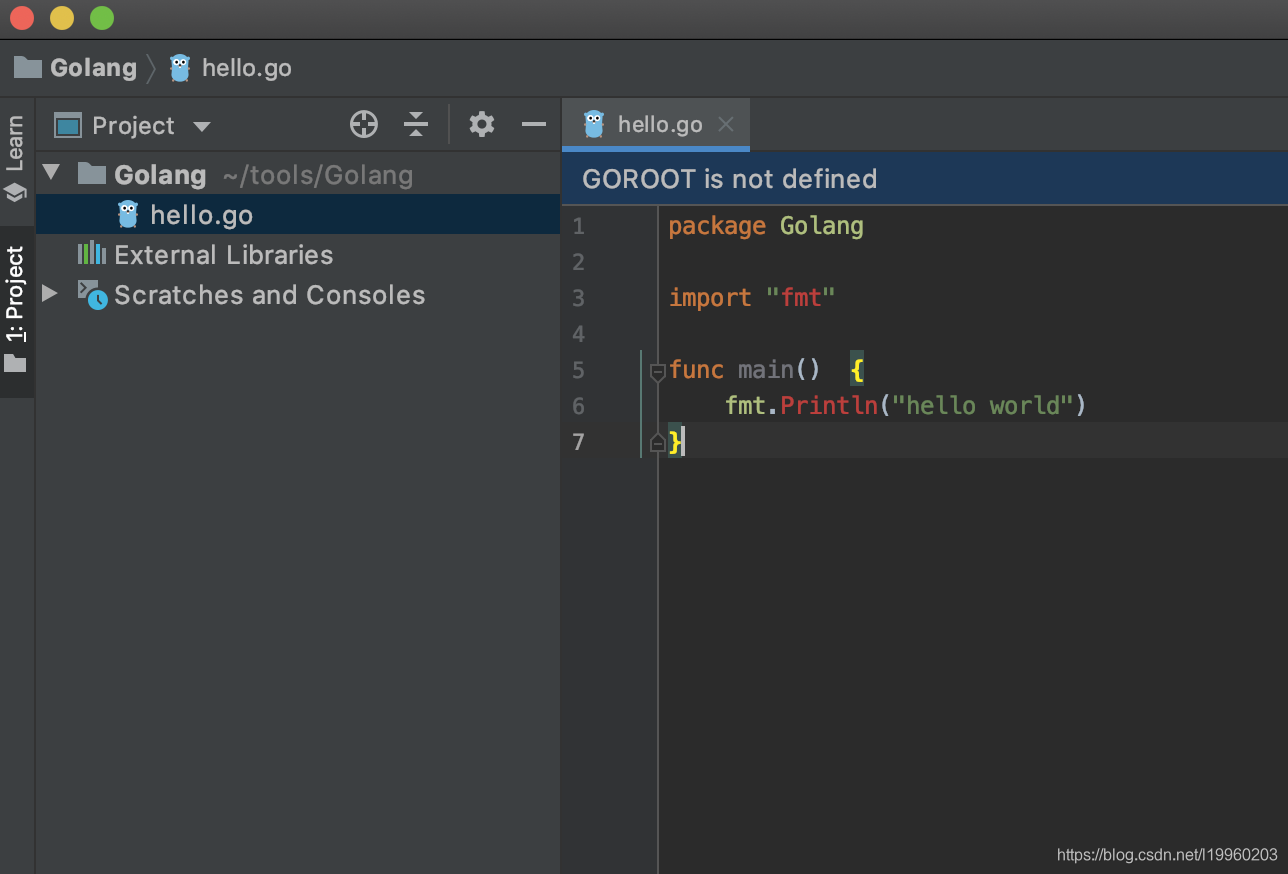Click the "hello world" string literal
Viewport: 1288px width, 874px height.
coord(982,406)
